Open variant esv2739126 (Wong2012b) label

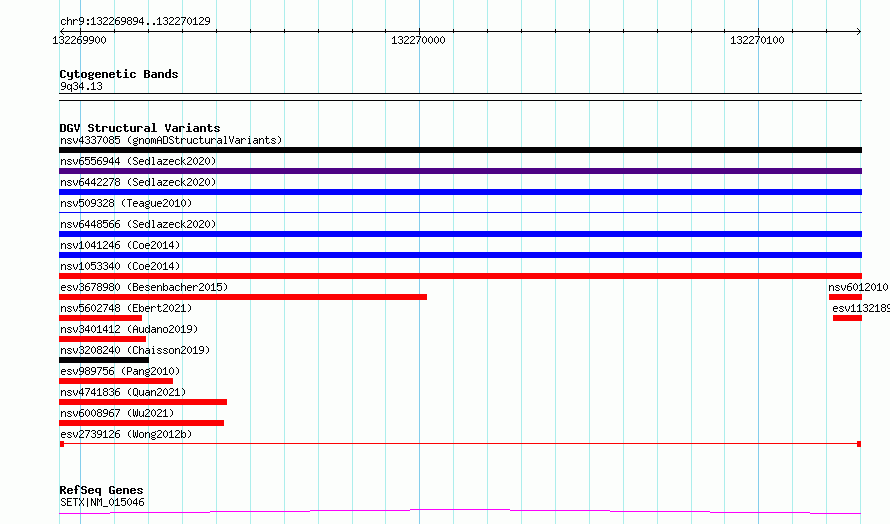pyautogui.click(x=126, y=434)
